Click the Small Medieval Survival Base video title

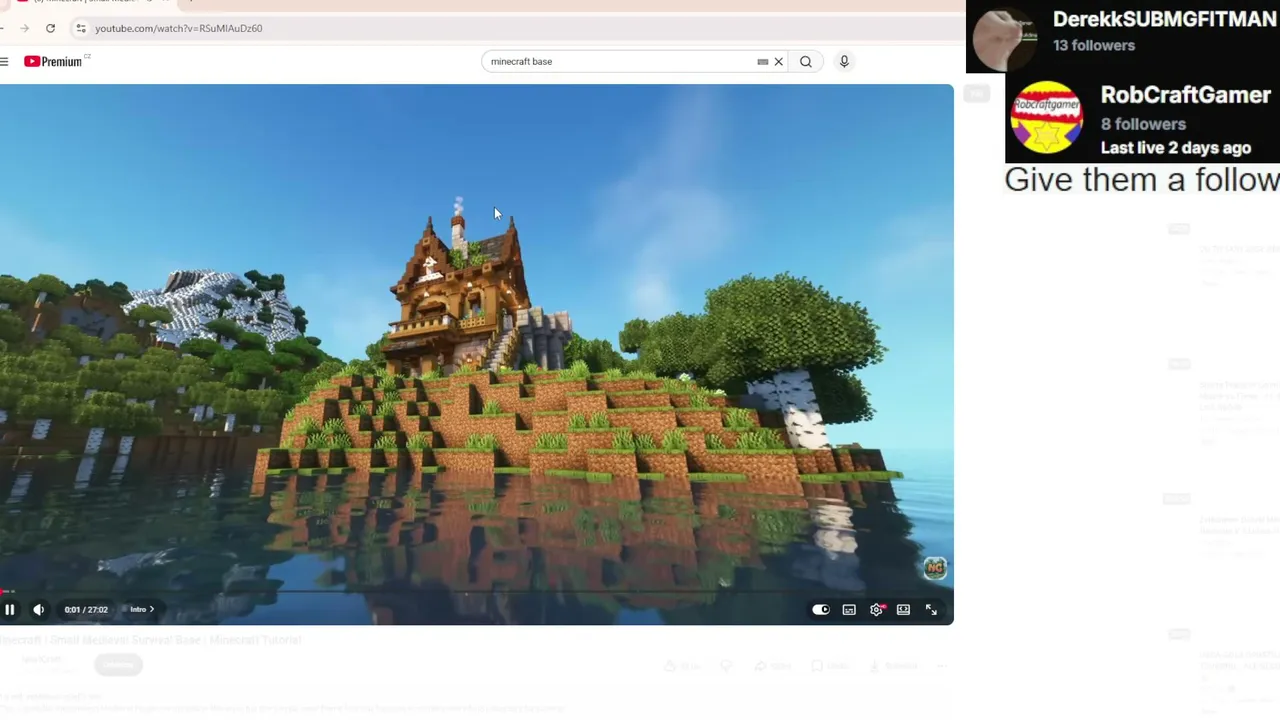click(151, 640)
